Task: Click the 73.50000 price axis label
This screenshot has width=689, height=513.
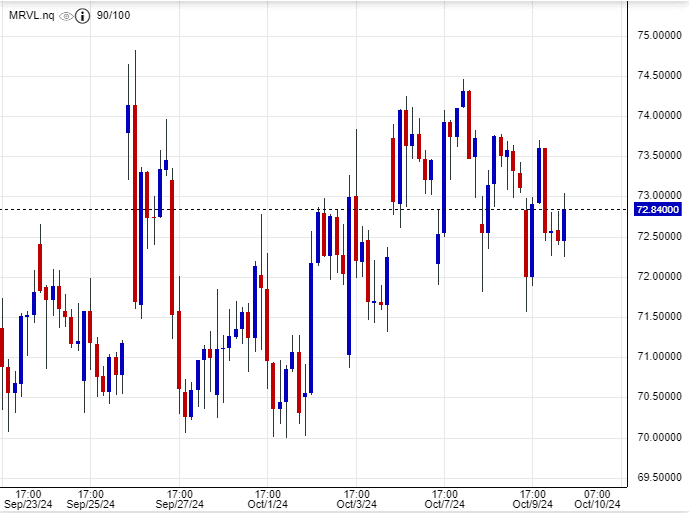Action: click(659, 155)
